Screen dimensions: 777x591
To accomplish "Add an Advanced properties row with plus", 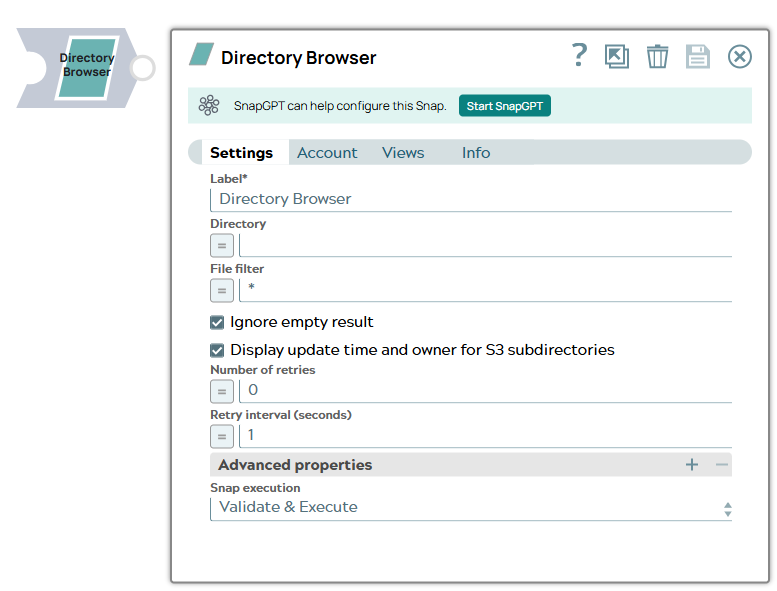I will (x=691, y=465).
